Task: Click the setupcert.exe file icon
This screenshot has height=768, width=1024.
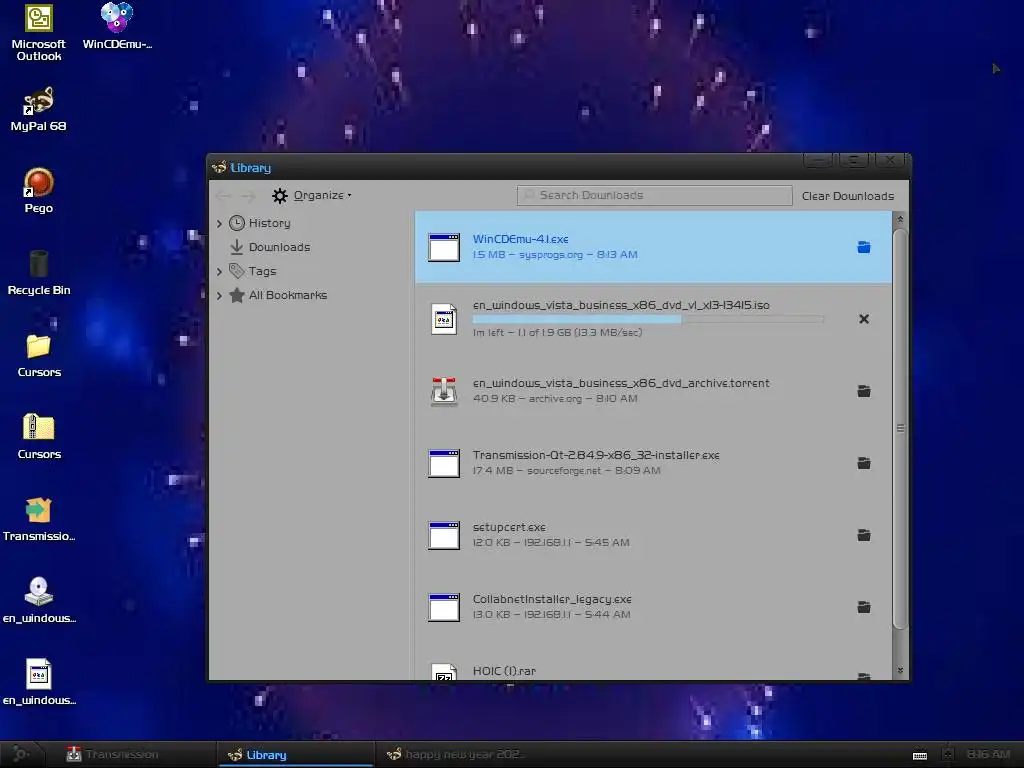Action: pyautogui.click(x=443, y=535)
